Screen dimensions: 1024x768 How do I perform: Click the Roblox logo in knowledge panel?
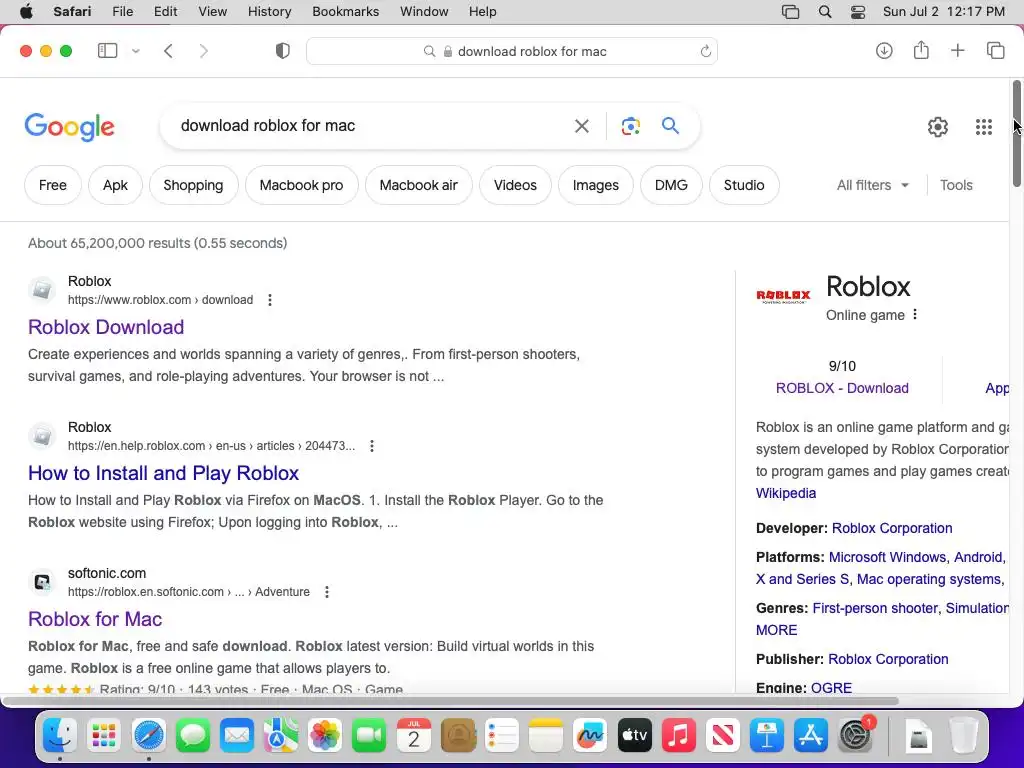coord(783,296)
